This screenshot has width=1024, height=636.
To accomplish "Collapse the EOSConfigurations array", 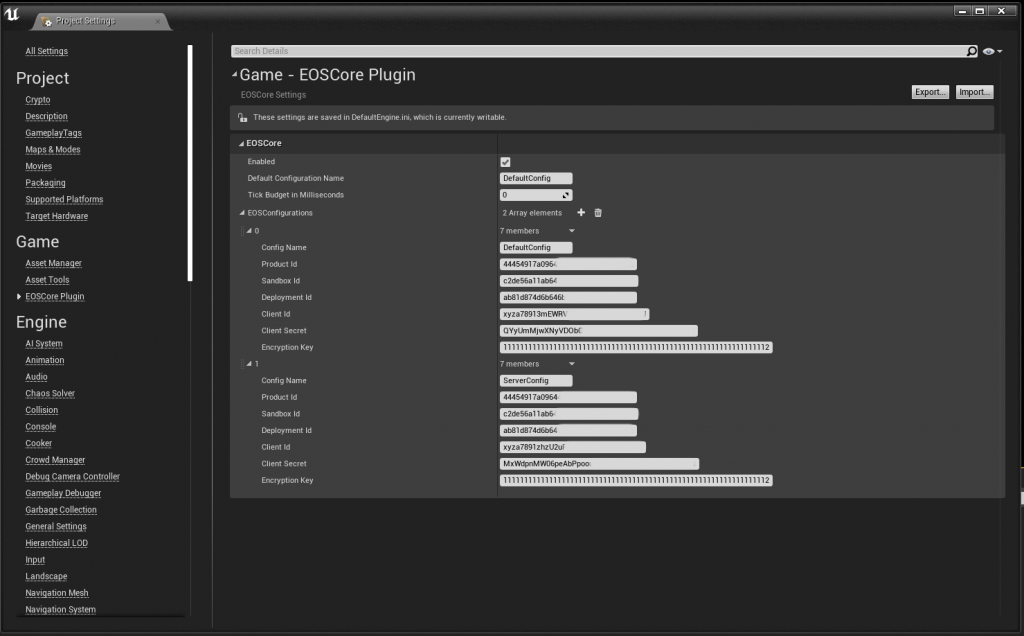I will [241, 213].
